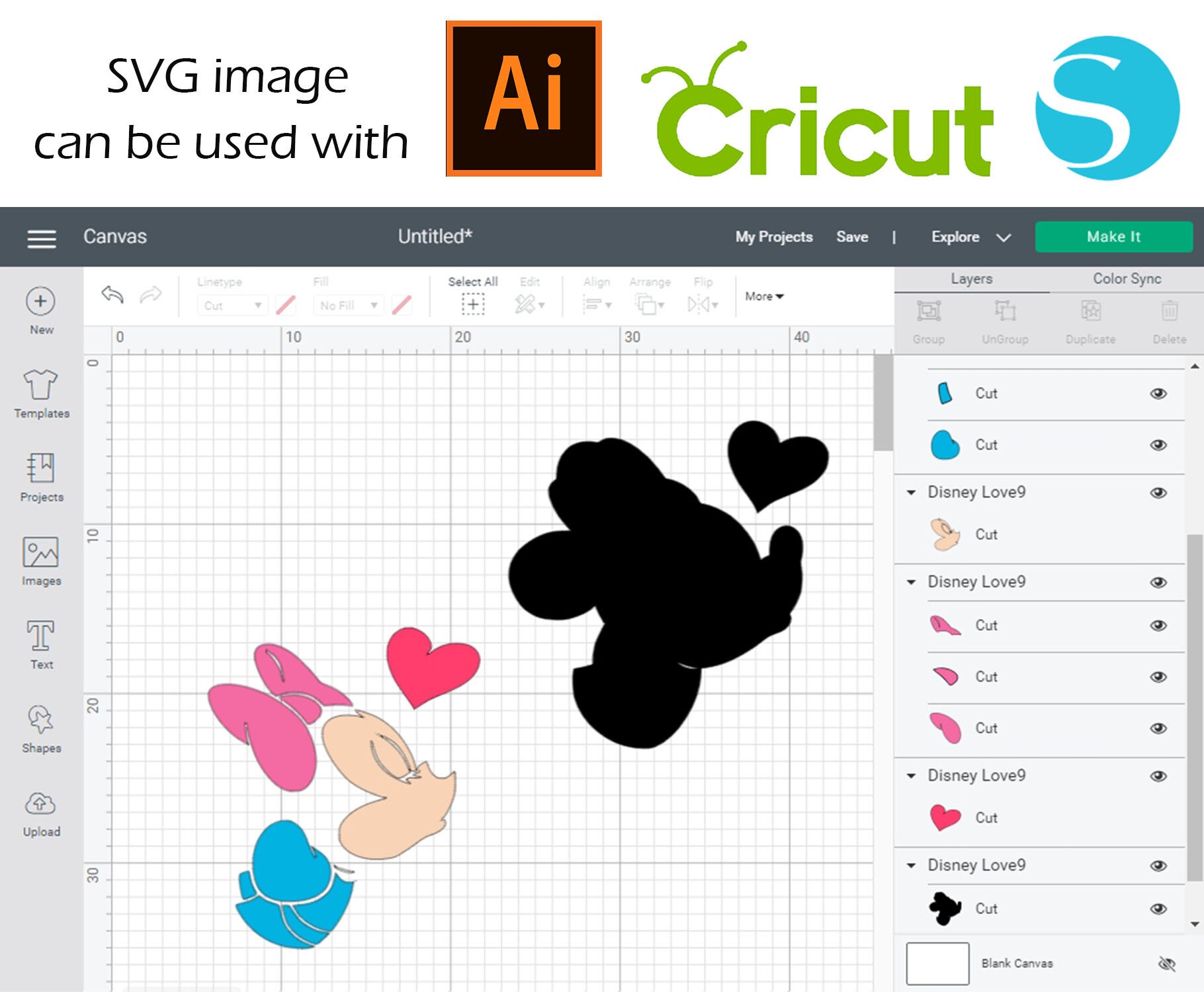Image resolution: width=1204 pixels, height=992 pixels.
Task: Click the Make It button
Action: pyautogui.click(x=1113, y=237)
